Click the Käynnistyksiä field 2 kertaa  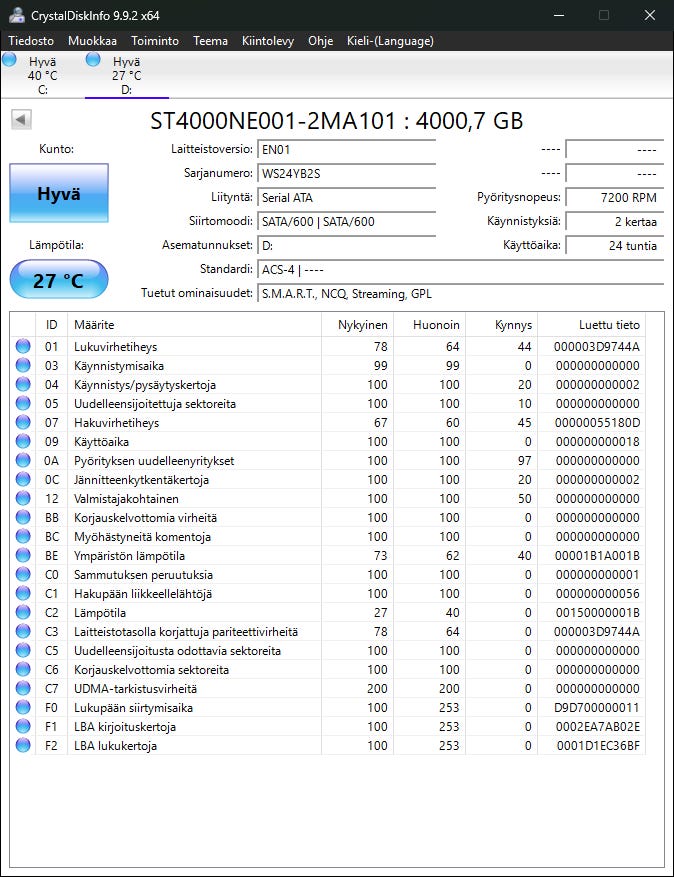[x=615, y=222]
